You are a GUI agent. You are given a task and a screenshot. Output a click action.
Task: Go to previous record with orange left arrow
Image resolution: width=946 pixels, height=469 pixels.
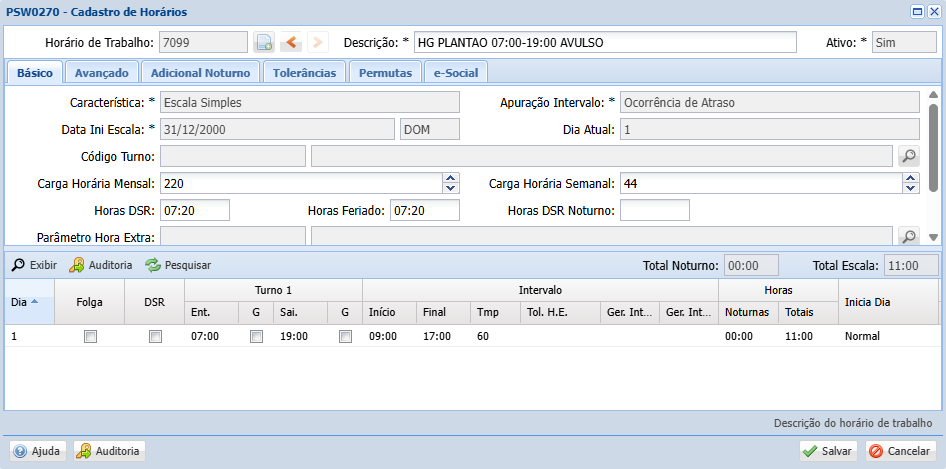291,43
